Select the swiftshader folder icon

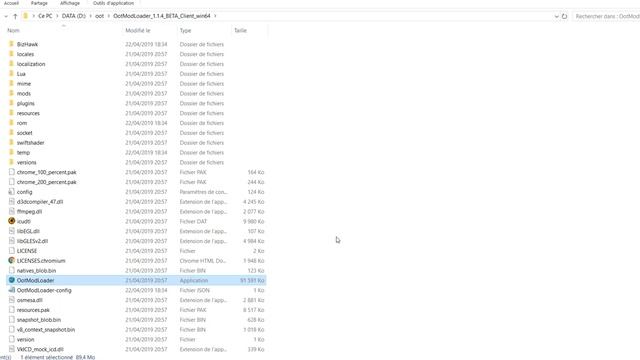pos(11,142)
